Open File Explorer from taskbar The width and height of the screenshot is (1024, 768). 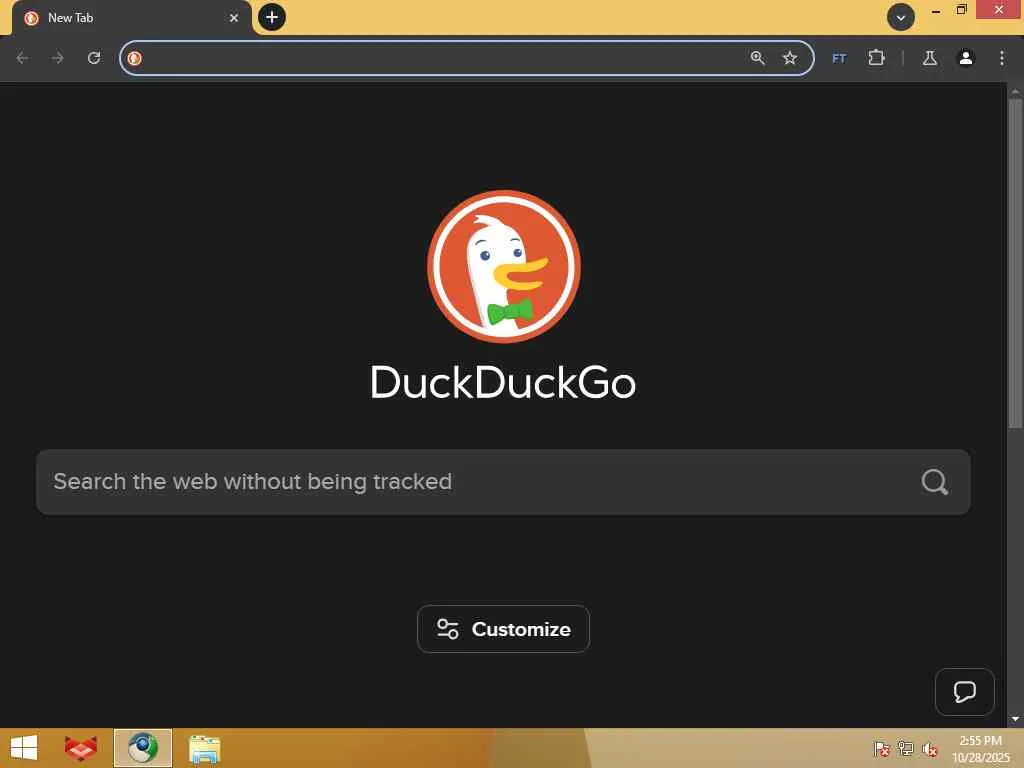(204, 749)
